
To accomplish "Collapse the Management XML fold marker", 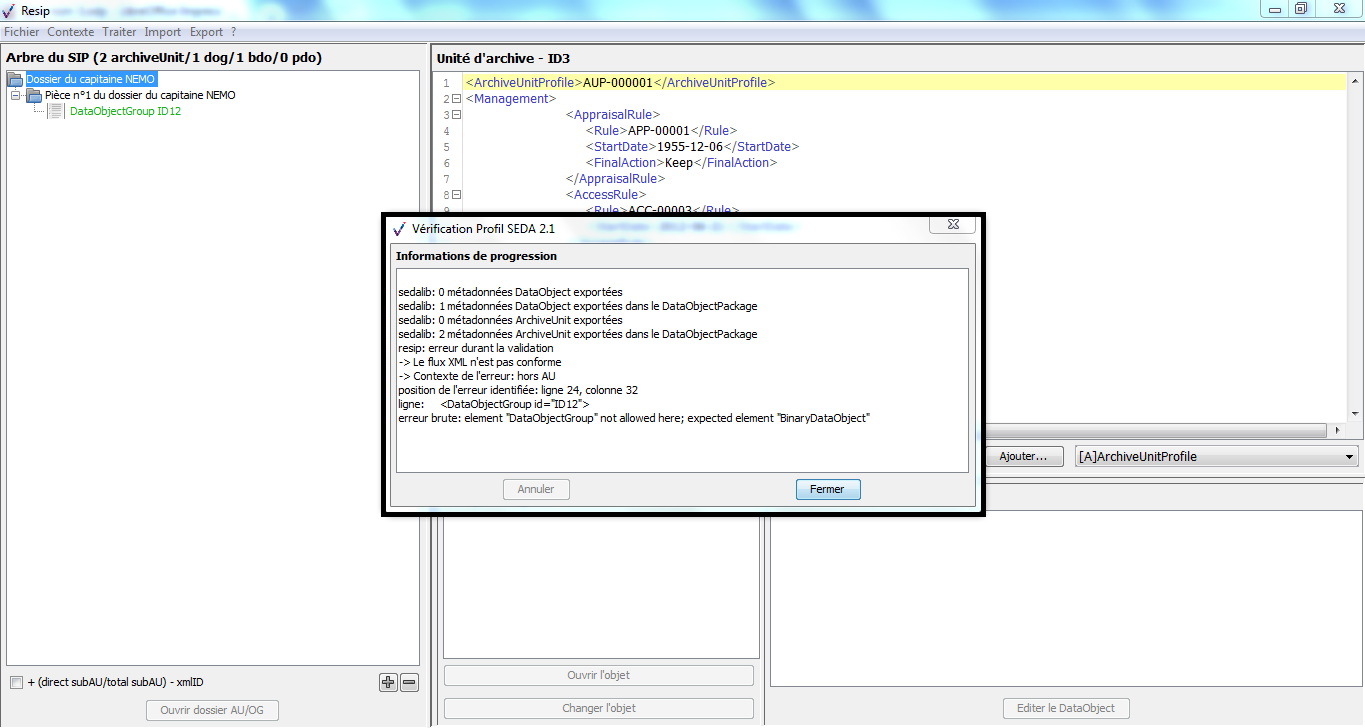I will click(456, 99).
